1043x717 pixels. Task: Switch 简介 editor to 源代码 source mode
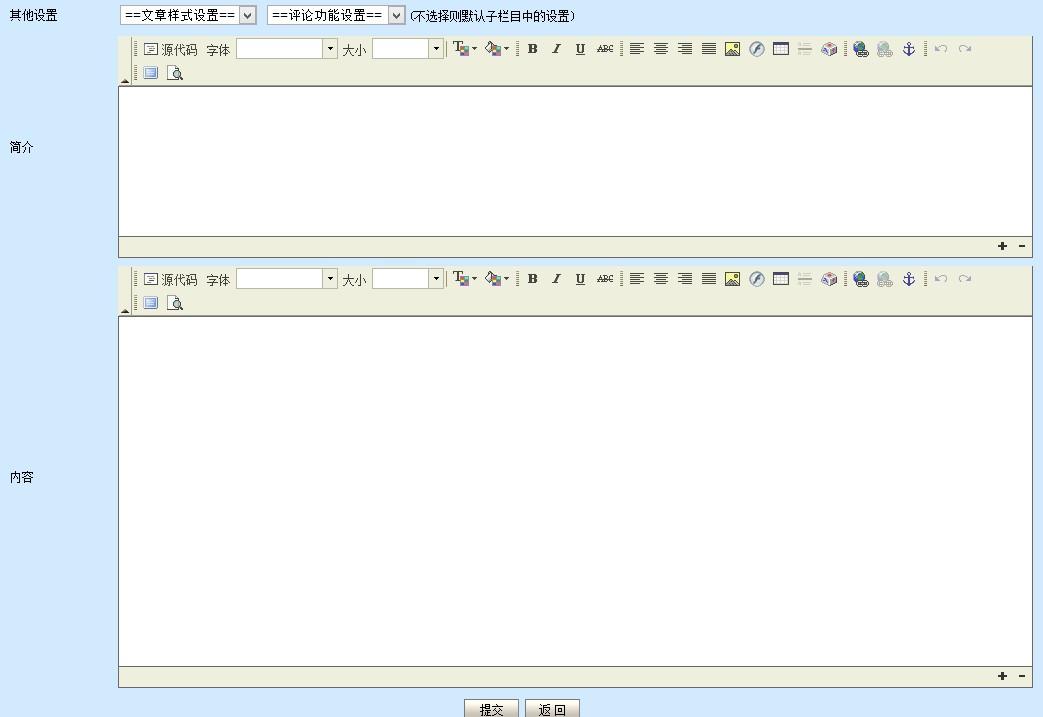point(170,49)
